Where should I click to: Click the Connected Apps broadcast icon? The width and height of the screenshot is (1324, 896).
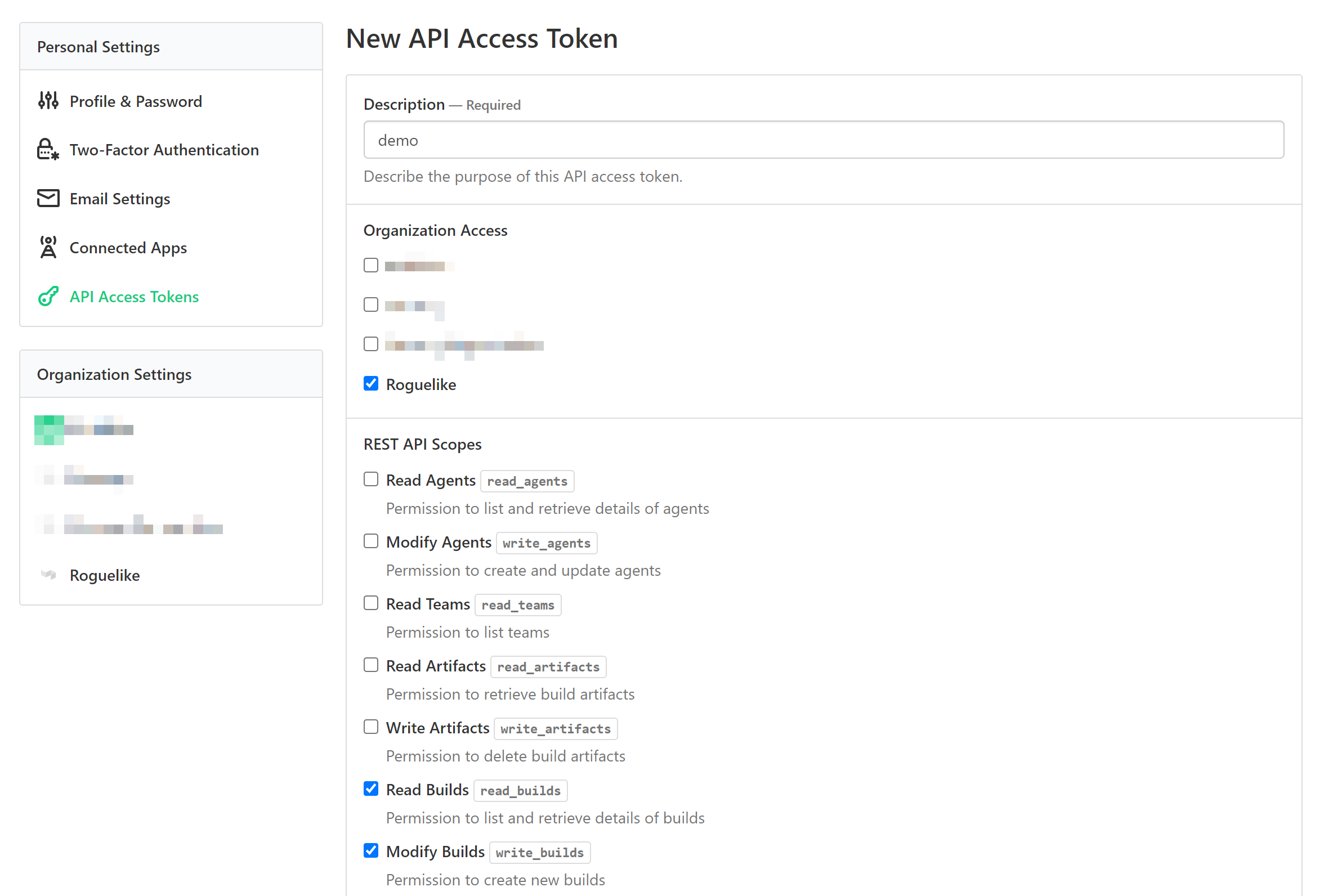tap(48, 247)
